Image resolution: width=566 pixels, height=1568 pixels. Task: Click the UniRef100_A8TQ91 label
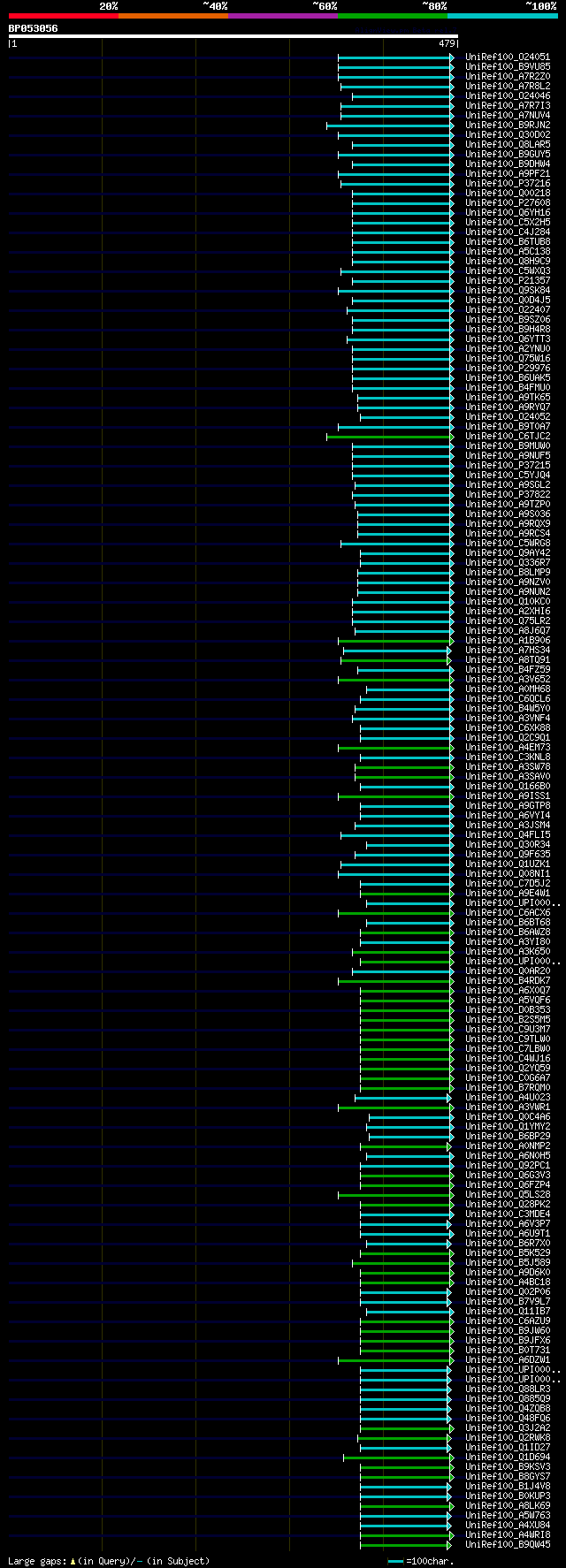pos(508,659)
